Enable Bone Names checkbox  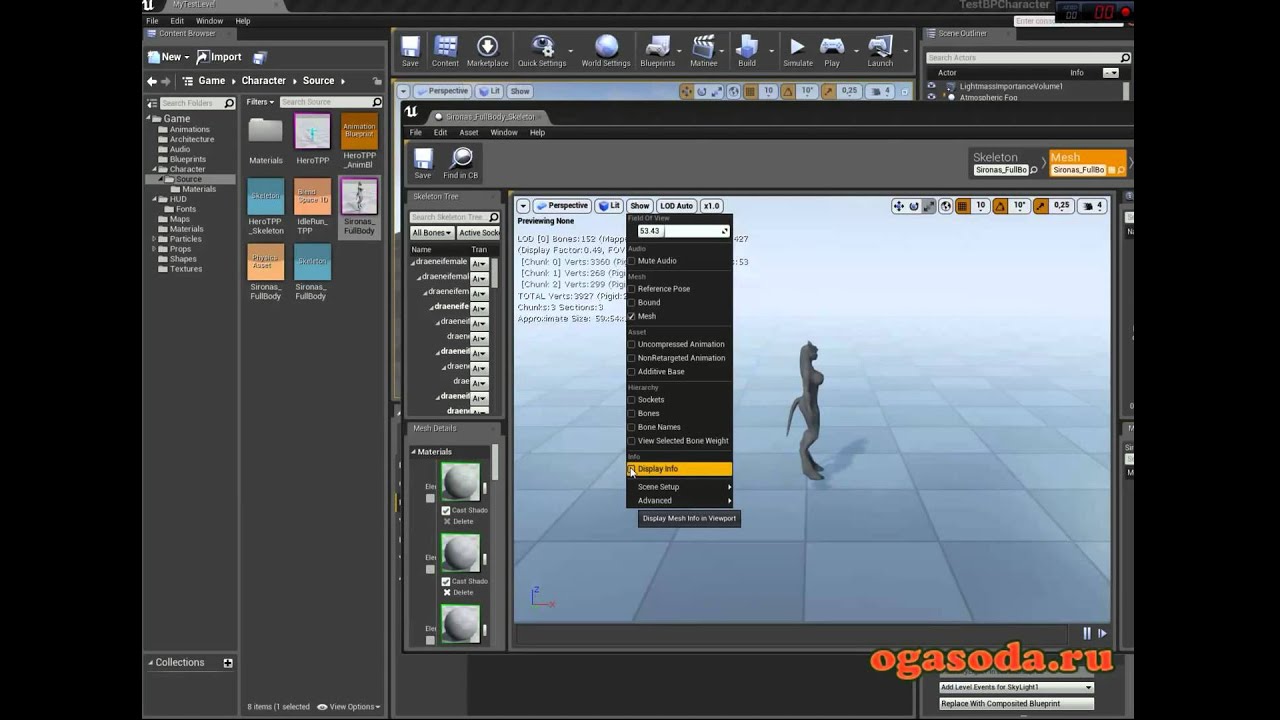[631, 427]
